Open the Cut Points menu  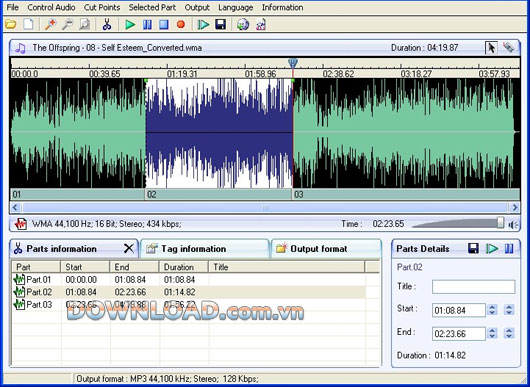102,7
